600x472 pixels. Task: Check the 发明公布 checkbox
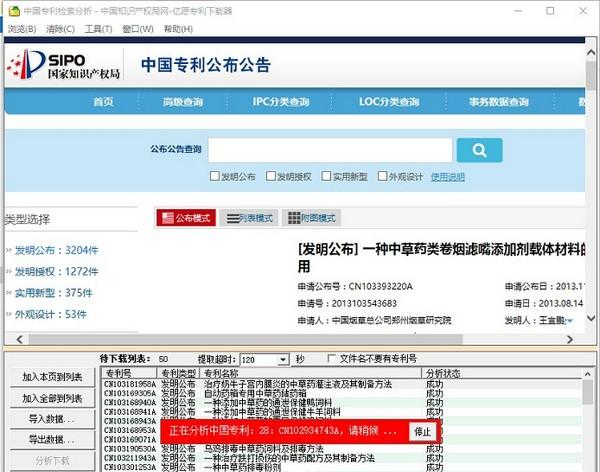point(215,176)
